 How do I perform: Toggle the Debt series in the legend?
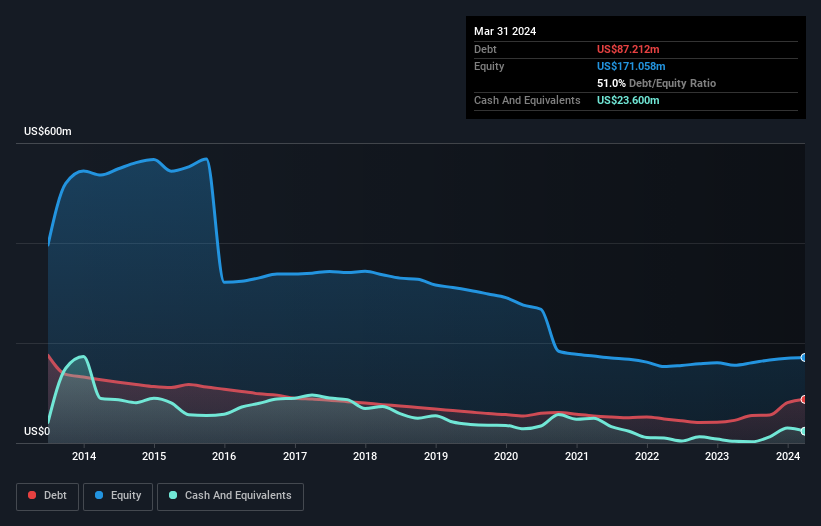click(48, 496)
